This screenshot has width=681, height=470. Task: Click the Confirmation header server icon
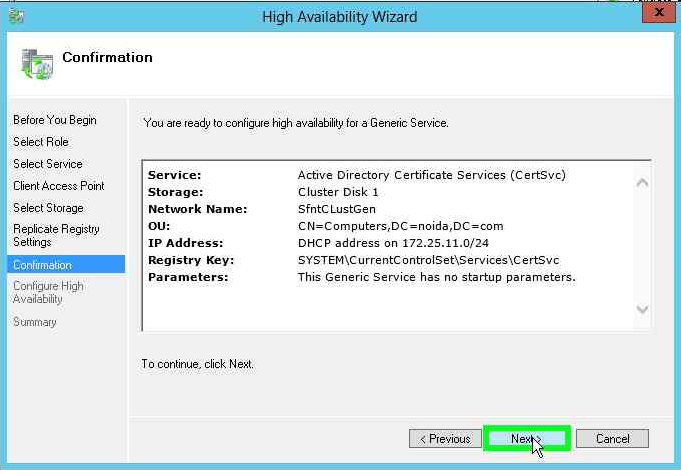pos(37,64)
